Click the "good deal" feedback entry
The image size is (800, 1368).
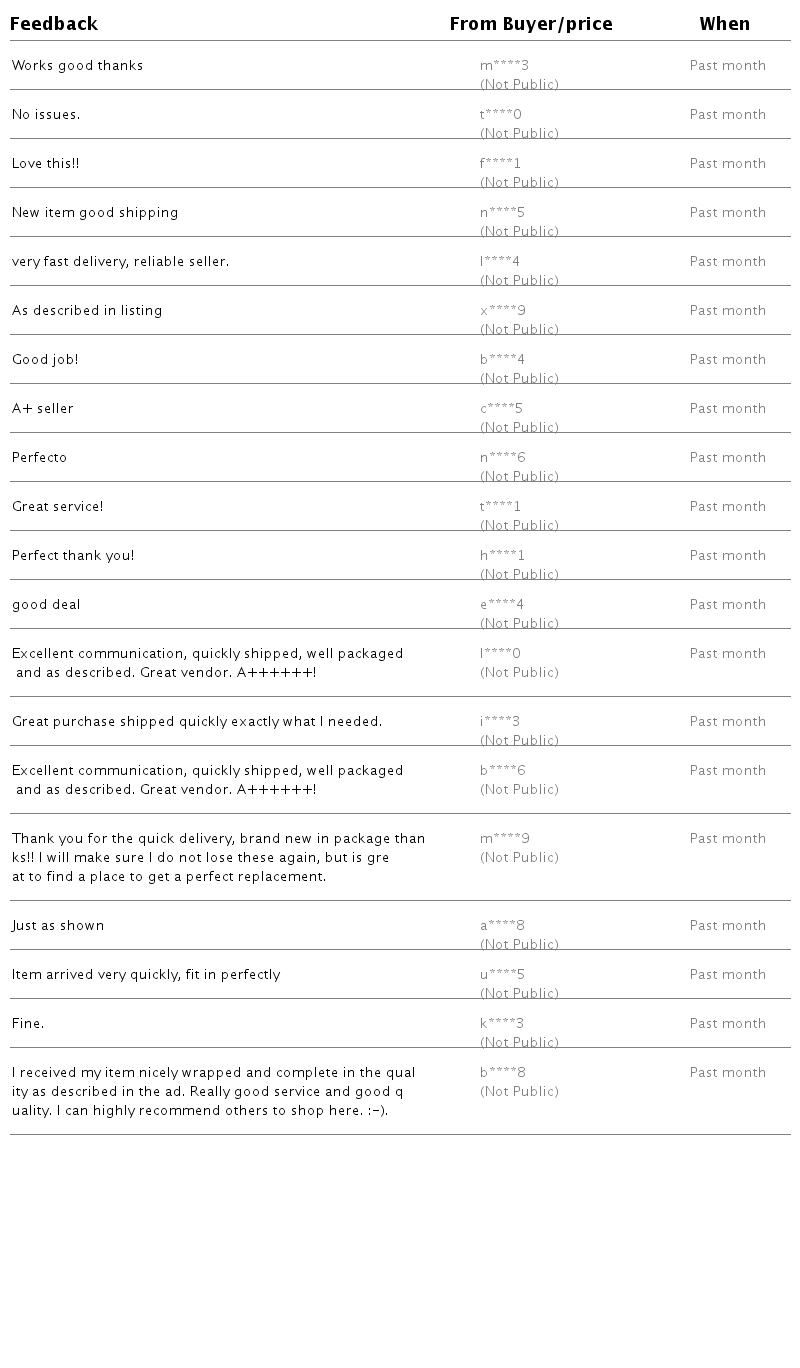[46, 605]
